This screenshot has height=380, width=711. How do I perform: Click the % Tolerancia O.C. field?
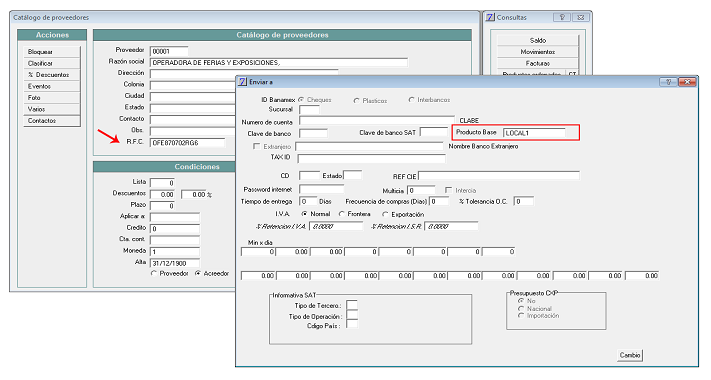pyautogui.click(x=524, y=201)
